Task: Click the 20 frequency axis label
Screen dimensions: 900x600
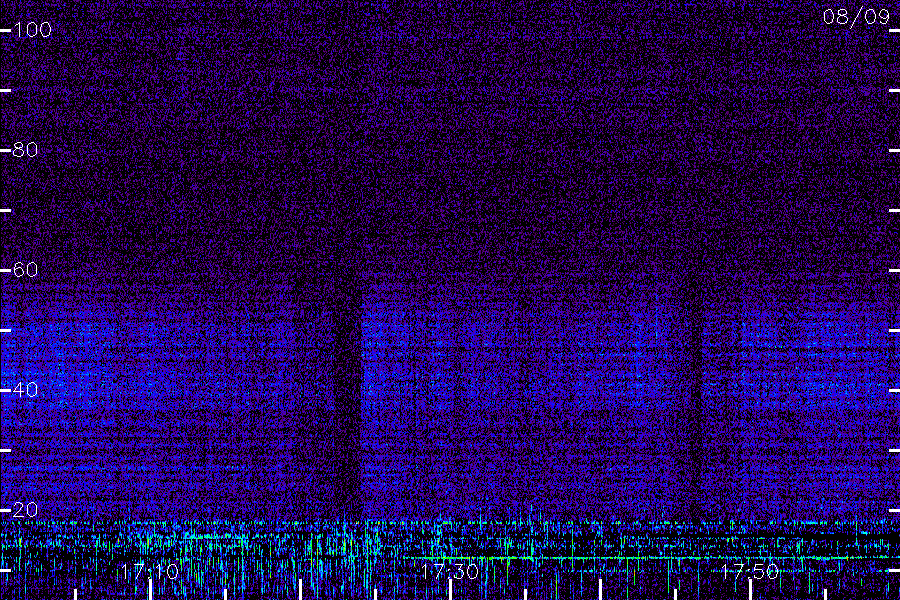Action: 25,510
